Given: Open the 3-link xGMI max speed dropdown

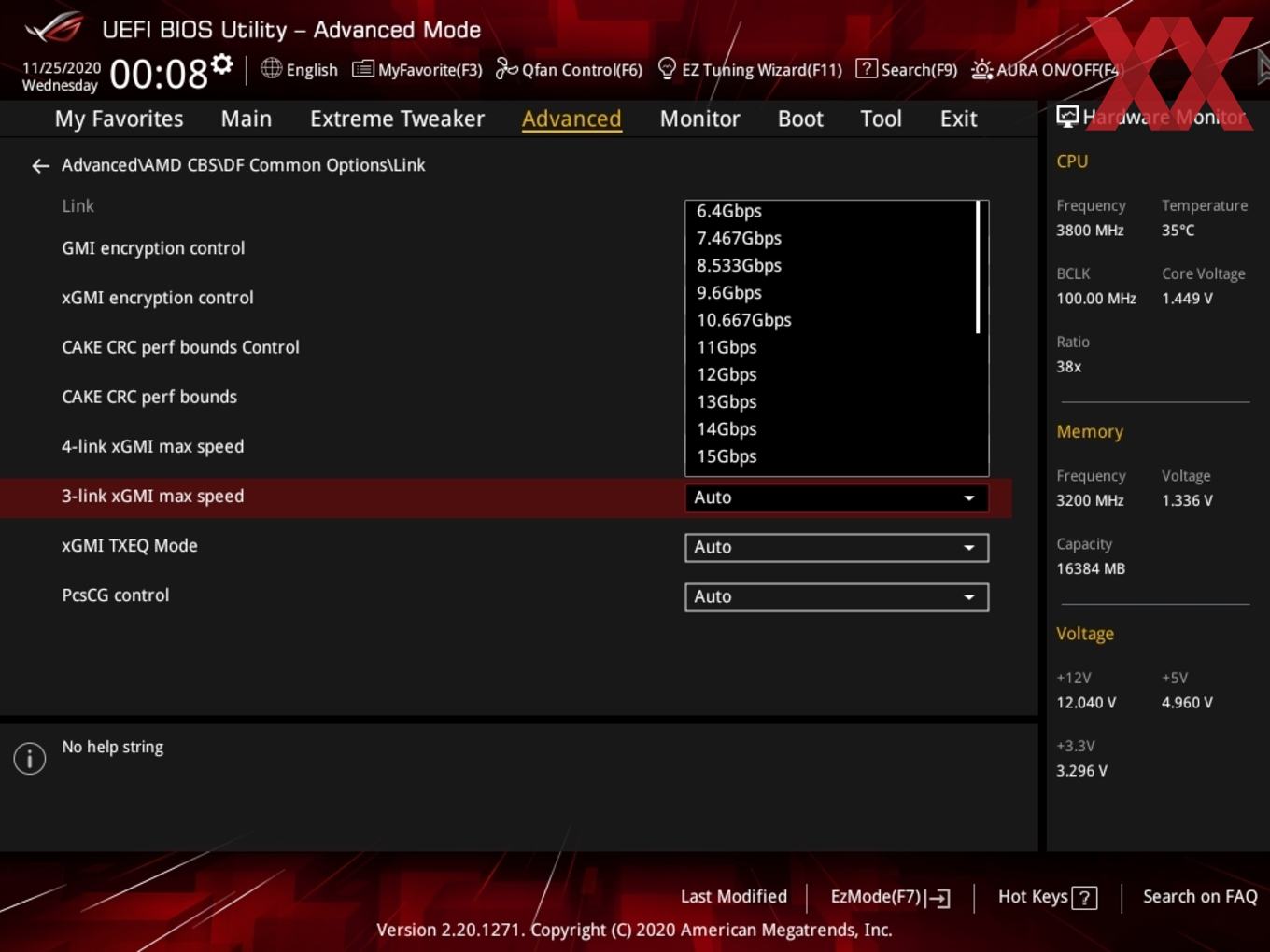Looking at the screenshot, I should 836,497.
